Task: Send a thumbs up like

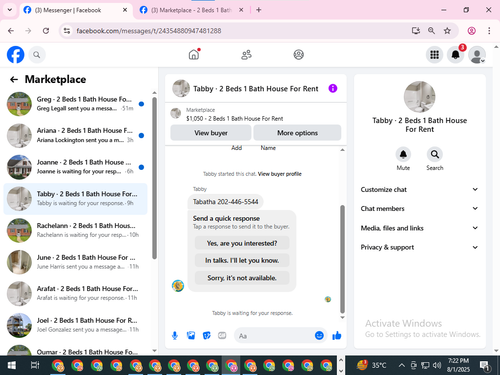Action: (x=337, y=335)
